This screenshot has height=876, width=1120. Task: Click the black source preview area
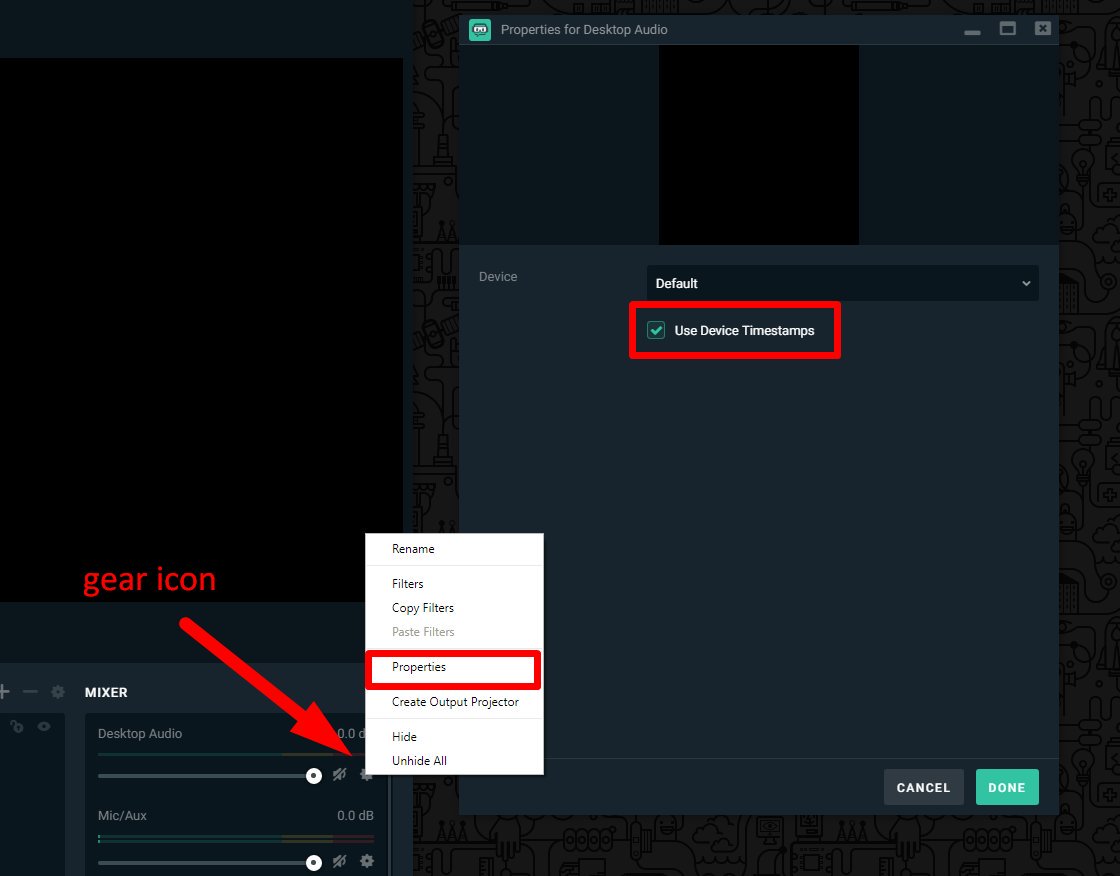pos(758,144)
